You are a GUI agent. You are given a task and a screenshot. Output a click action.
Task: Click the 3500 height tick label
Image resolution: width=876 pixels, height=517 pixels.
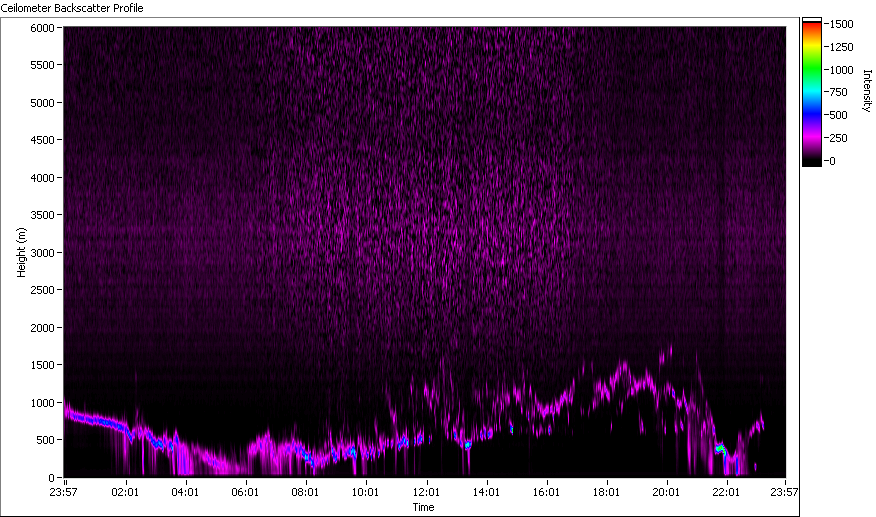[x=42, y=215]
